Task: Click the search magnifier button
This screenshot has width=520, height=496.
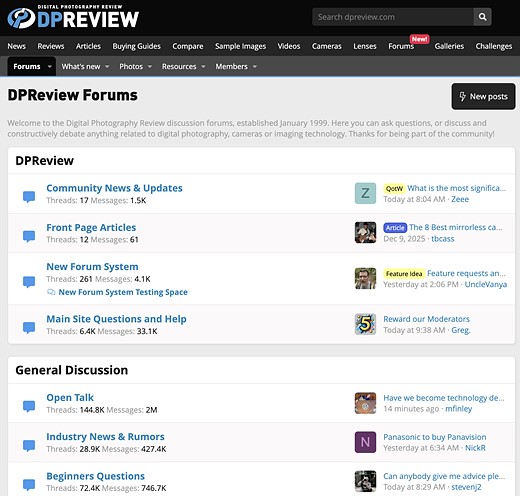Action: click(x=482, y=17)
